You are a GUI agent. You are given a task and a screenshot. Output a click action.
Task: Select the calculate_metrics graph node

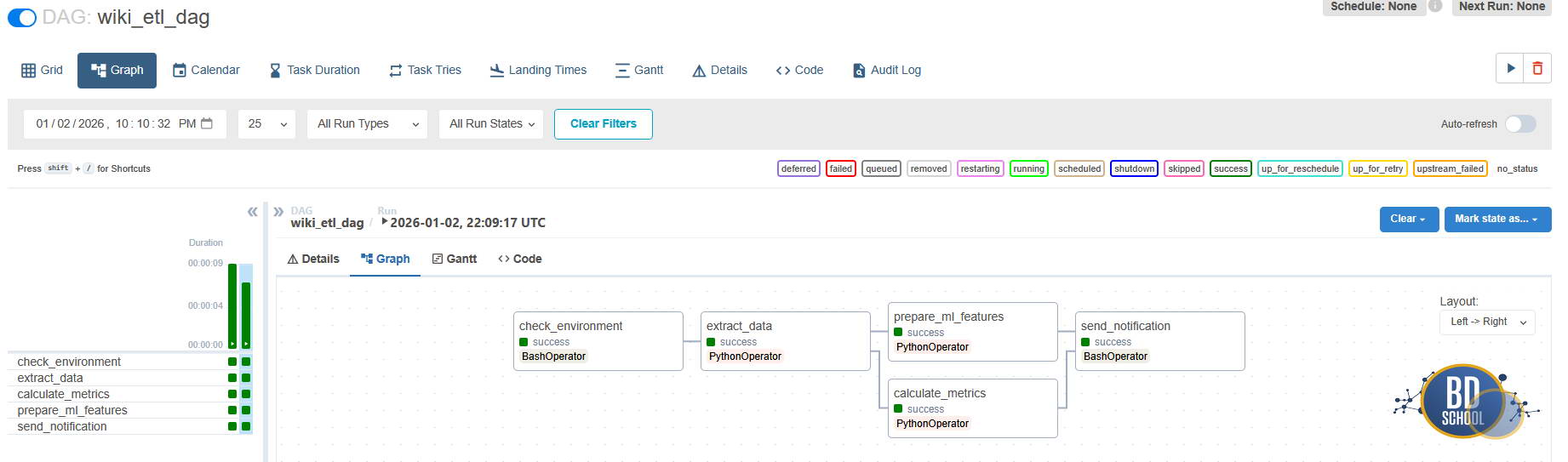[x=973, y=408]
